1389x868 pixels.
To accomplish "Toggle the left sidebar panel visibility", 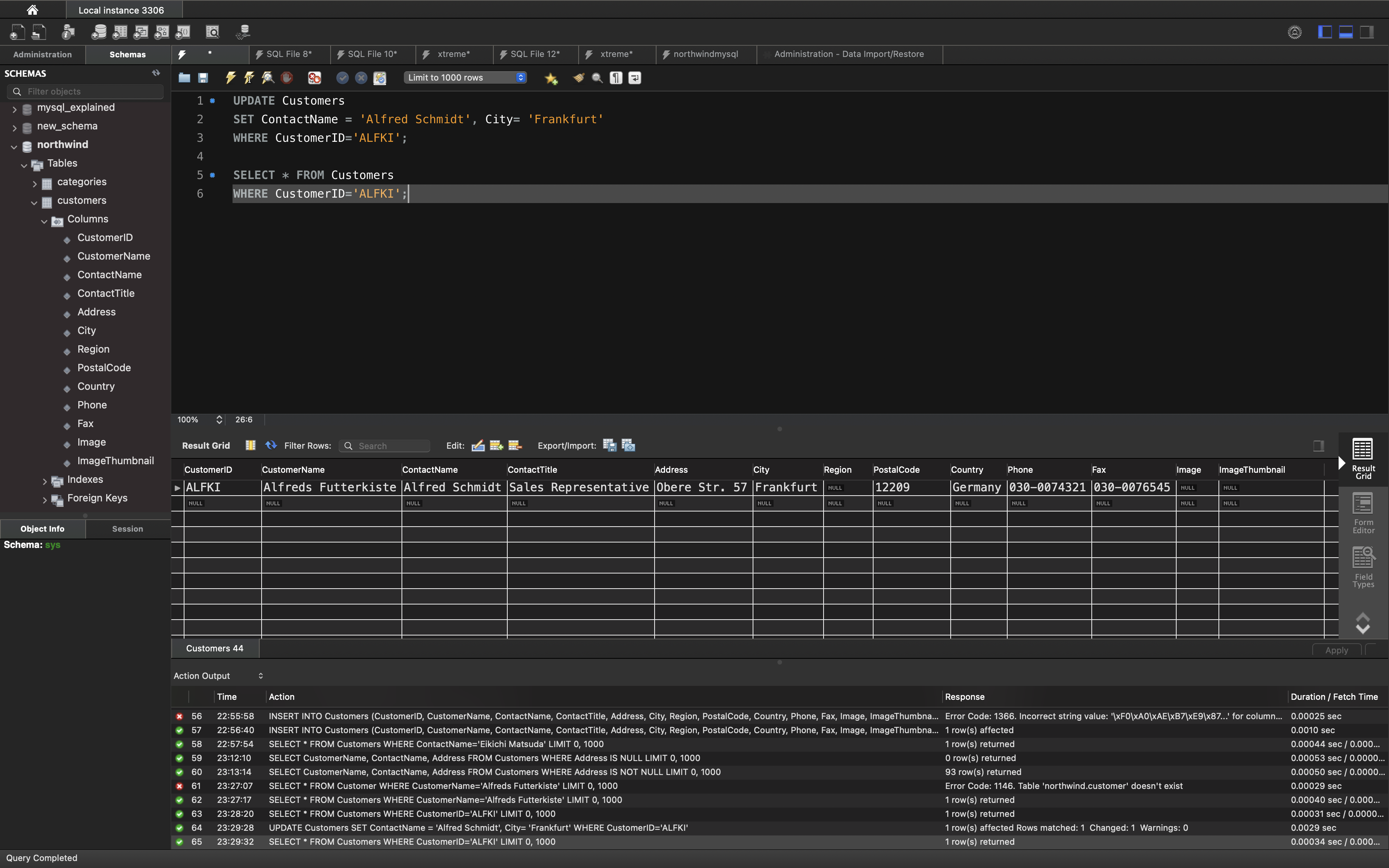I will [1325, 32].
